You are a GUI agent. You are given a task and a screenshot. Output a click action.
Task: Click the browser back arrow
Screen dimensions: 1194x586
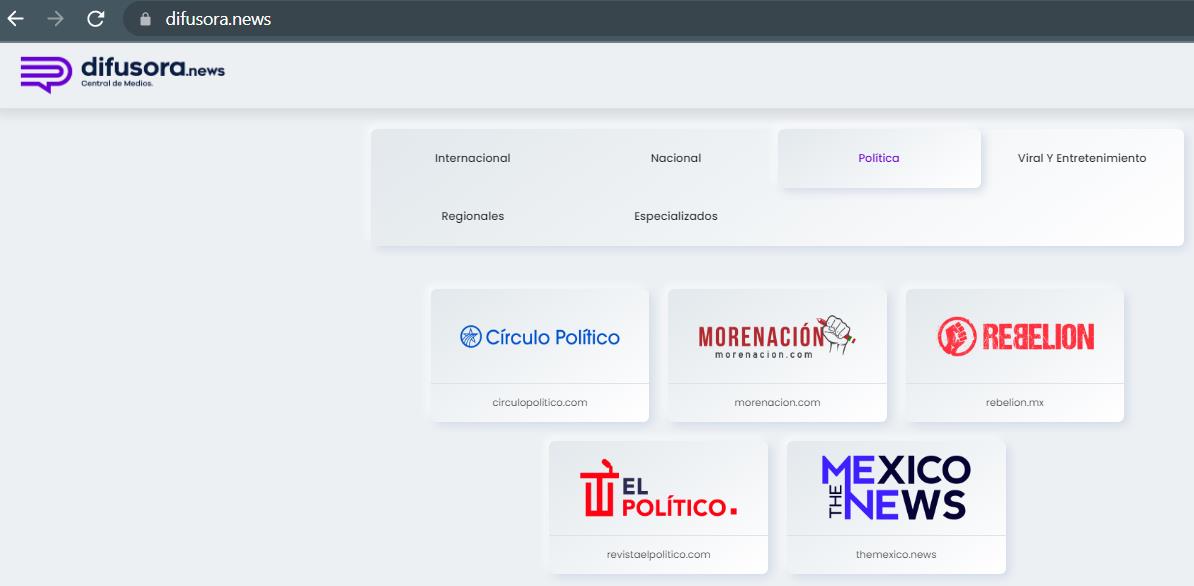(15, 19)
